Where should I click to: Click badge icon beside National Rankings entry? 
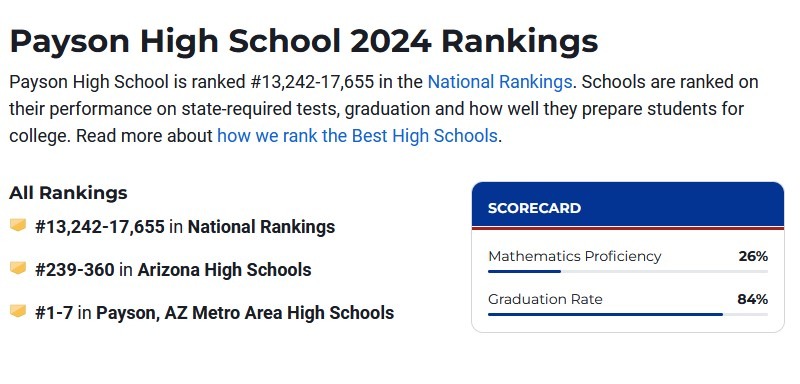(x=18, y=225)
